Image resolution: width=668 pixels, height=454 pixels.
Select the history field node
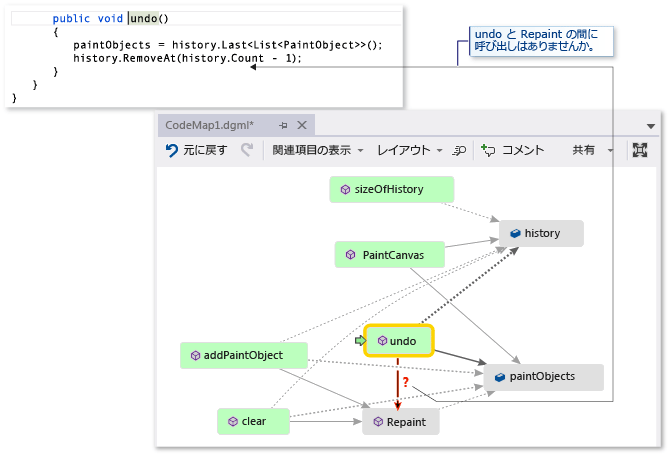(541, 233)
